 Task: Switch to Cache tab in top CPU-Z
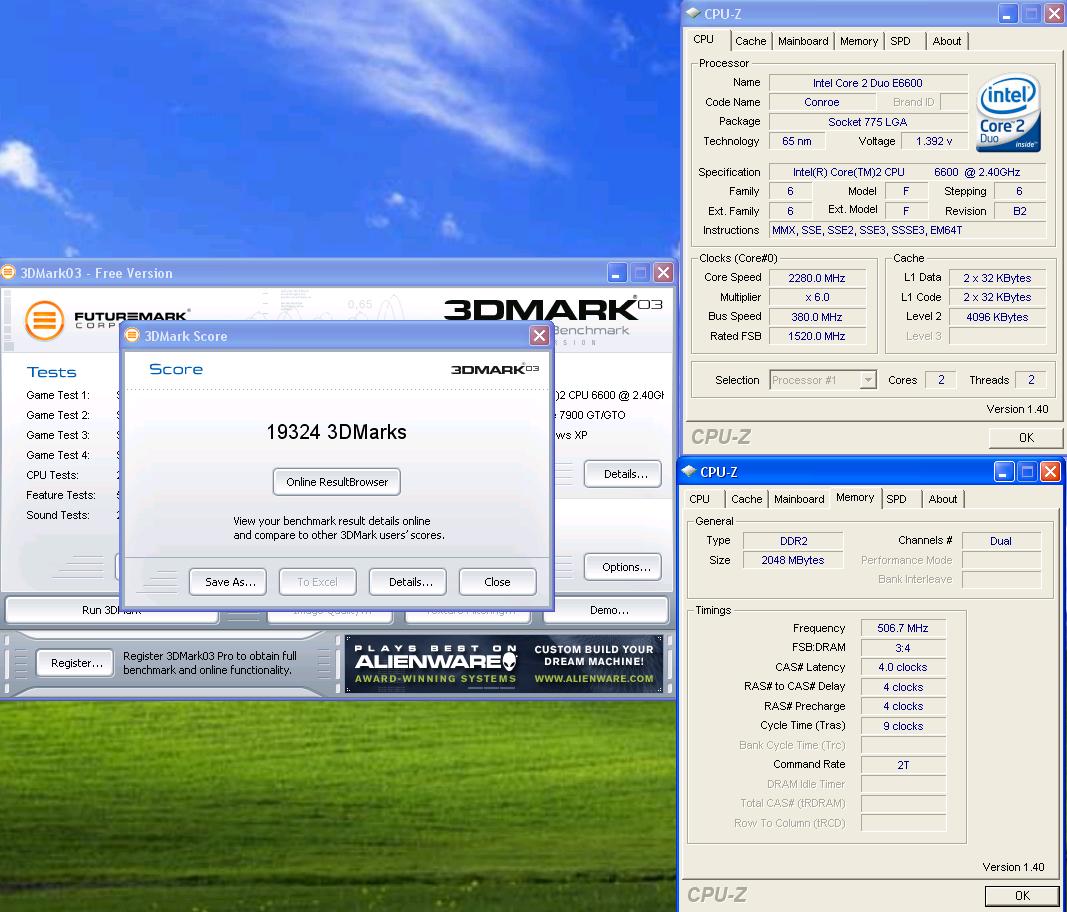pos(751,41)
